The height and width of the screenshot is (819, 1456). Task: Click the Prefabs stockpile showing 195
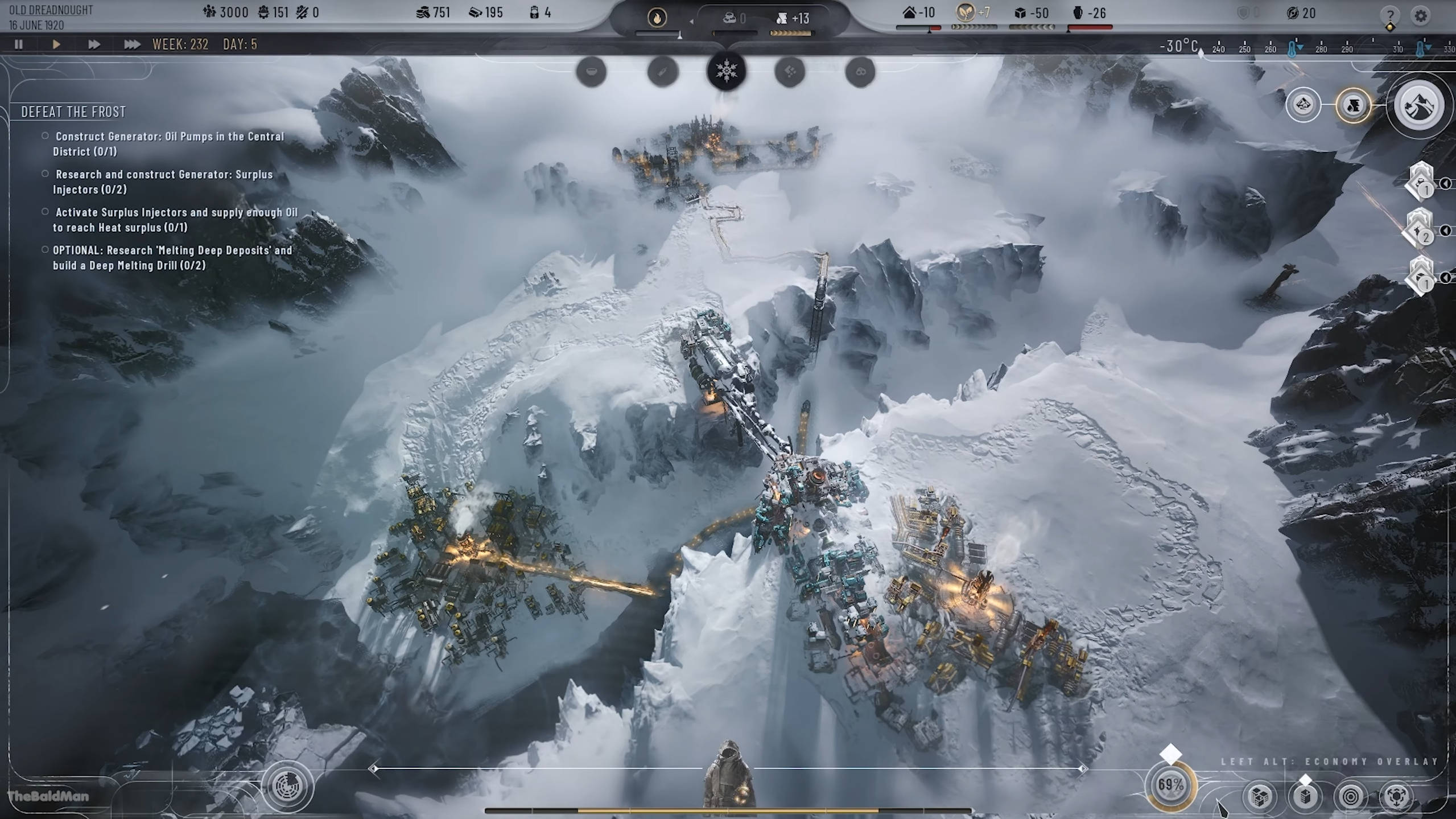pos(486,12)
